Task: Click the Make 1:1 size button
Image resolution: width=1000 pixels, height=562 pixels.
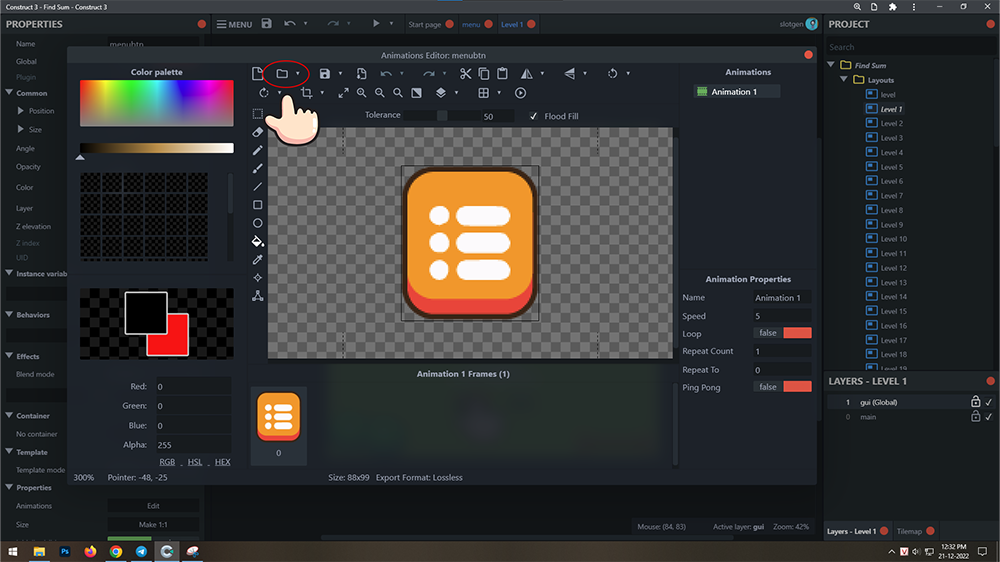Action: tap(153, 524)
